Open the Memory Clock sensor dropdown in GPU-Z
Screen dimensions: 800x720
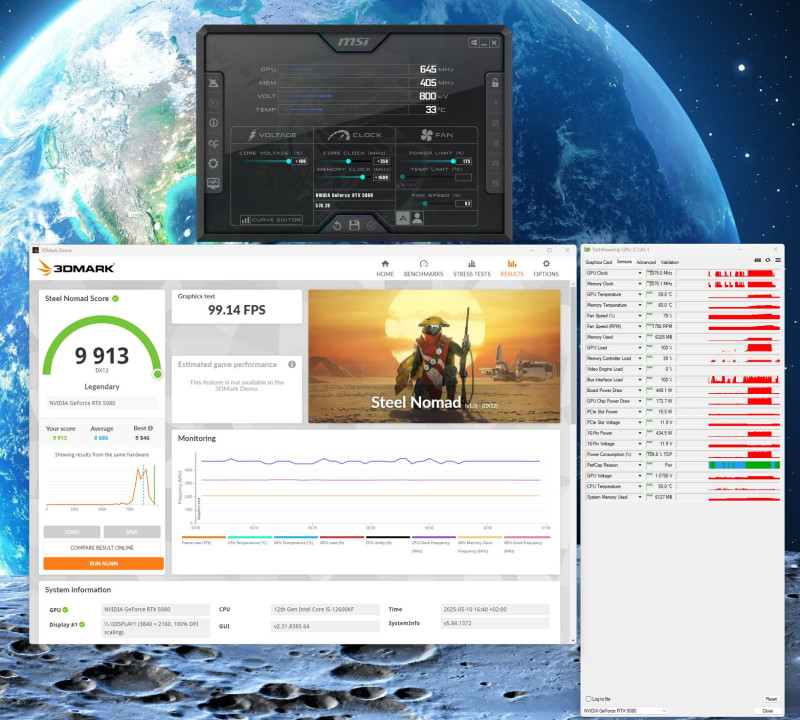pyautogui.click(x=640, y=284)
